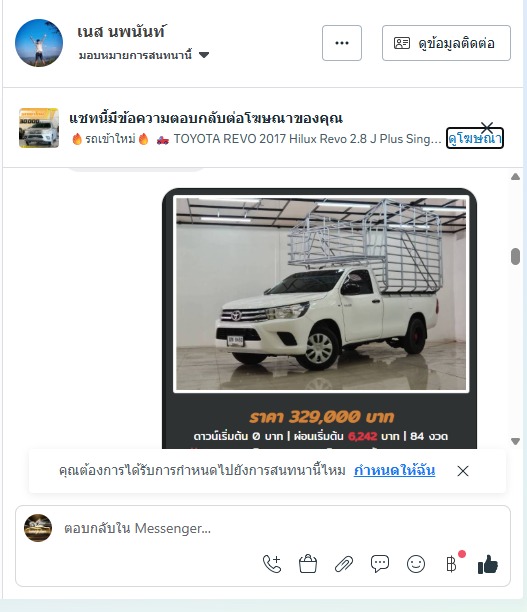Click the reply in Messenger text field
The image size is (527, 612).
pyautogui.click(x=273, y=528)
